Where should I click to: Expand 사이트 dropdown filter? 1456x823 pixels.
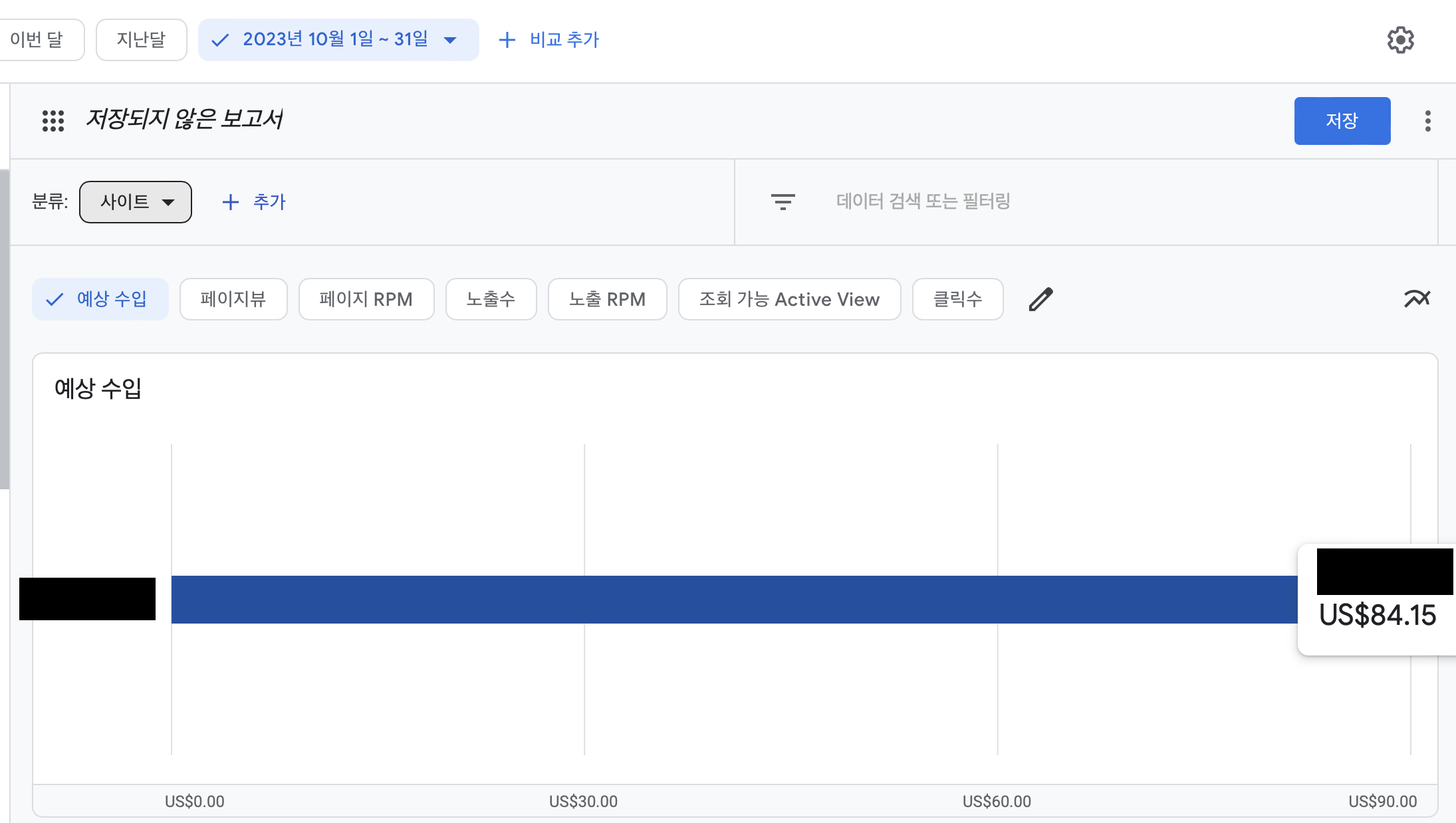pos(135,202)
